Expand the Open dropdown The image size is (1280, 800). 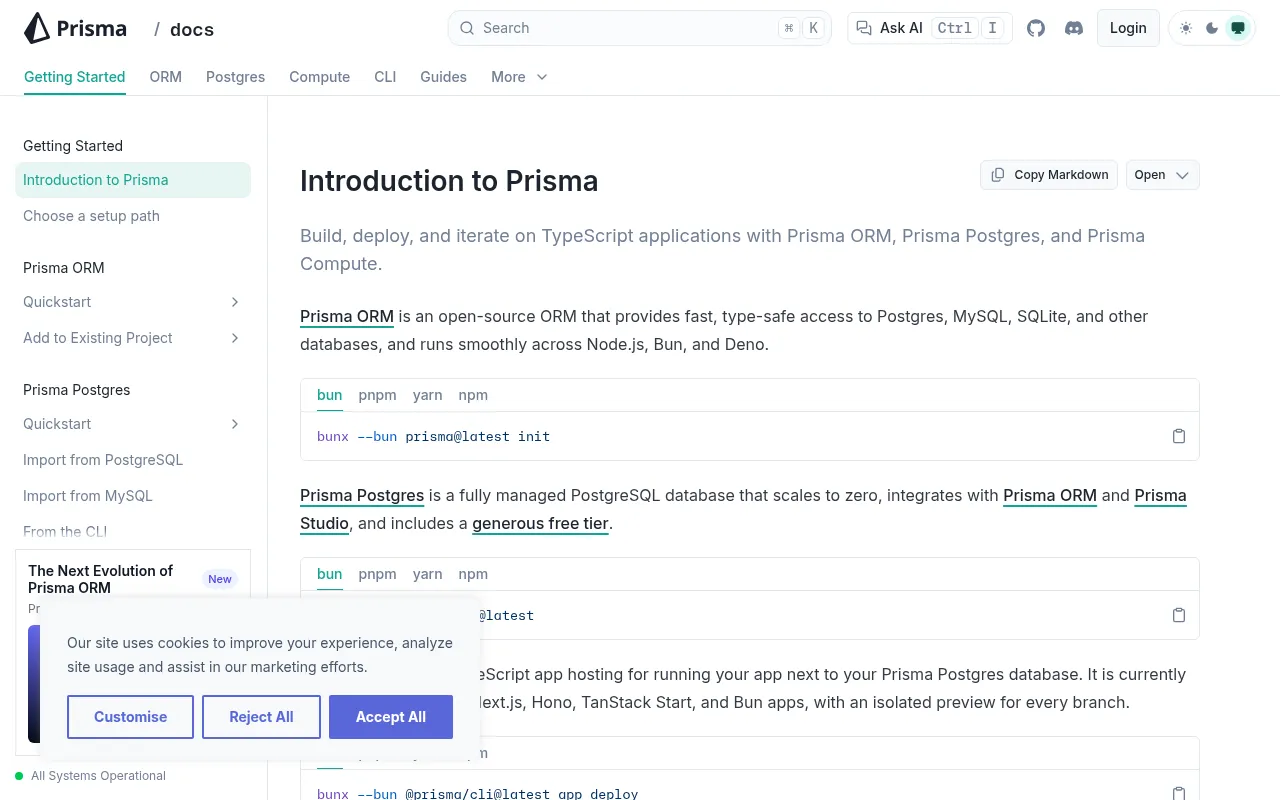(1162, 175)
